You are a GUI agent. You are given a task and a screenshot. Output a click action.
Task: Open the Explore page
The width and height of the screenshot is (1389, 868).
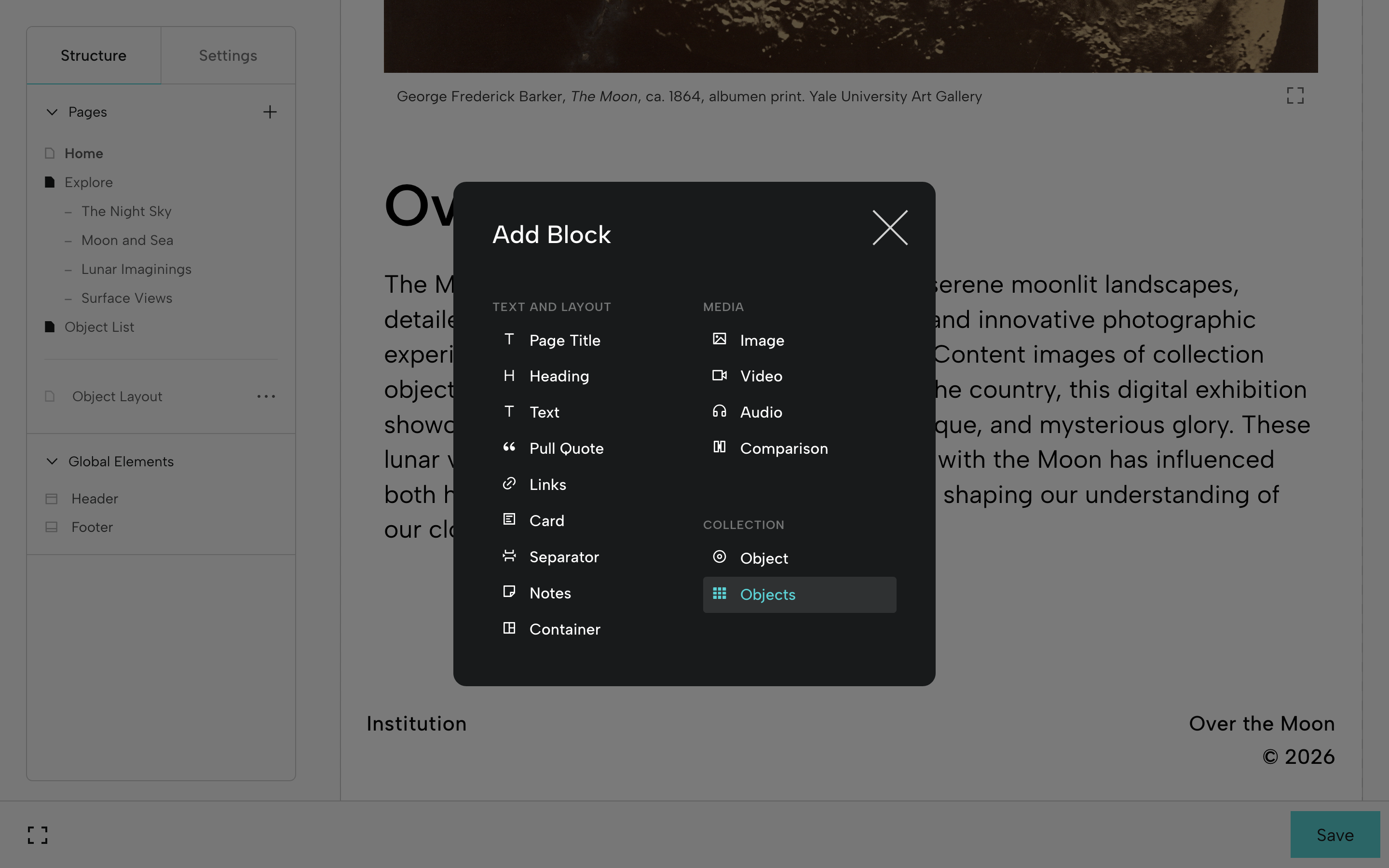tap(88, 182)
